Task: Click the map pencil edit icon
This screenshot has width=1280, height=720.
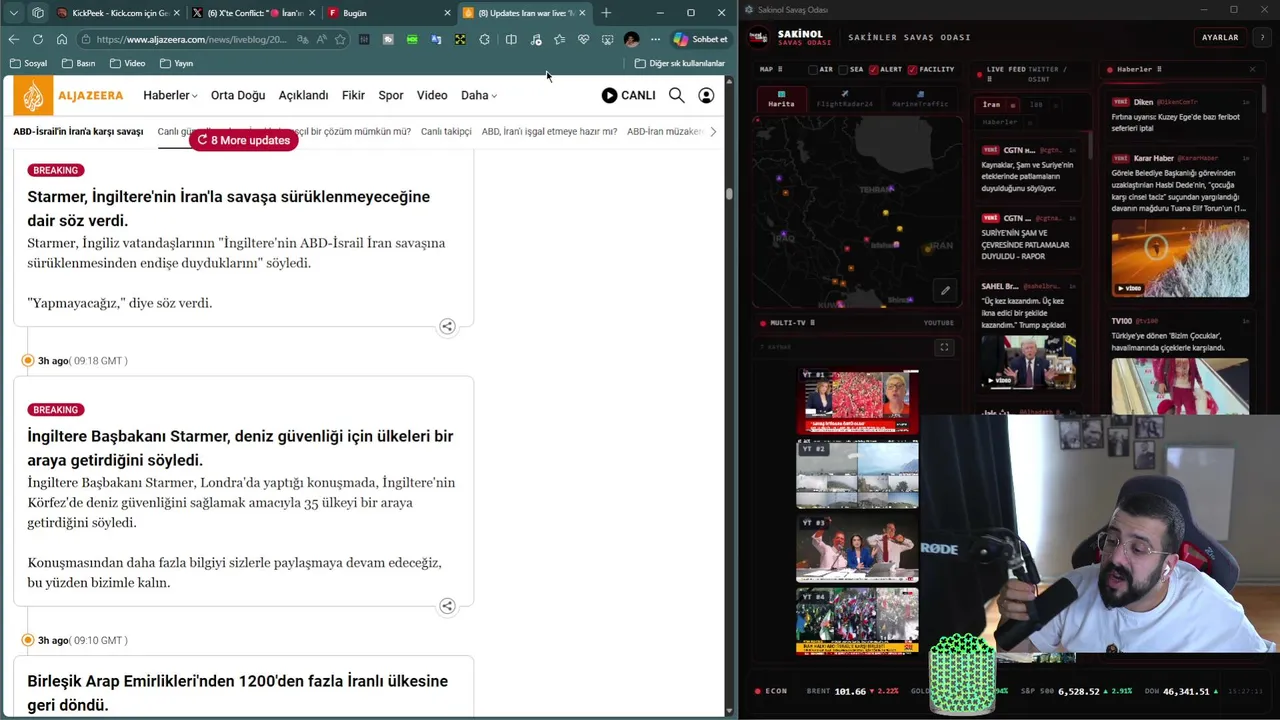Action: (945, 291)
